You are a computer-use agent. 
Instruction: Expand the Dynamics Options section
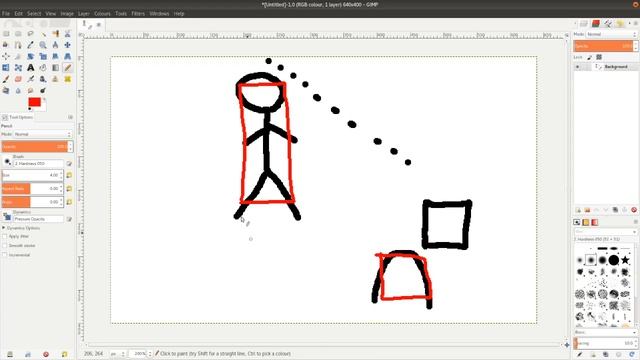[x=4, y=228]
